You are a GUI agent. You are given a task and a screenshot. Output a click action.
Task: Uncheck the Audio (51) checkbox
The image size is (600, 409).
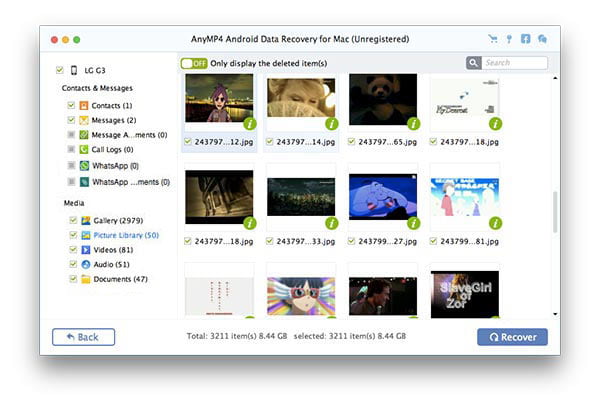pyautogui.click(x=73, y=264)
